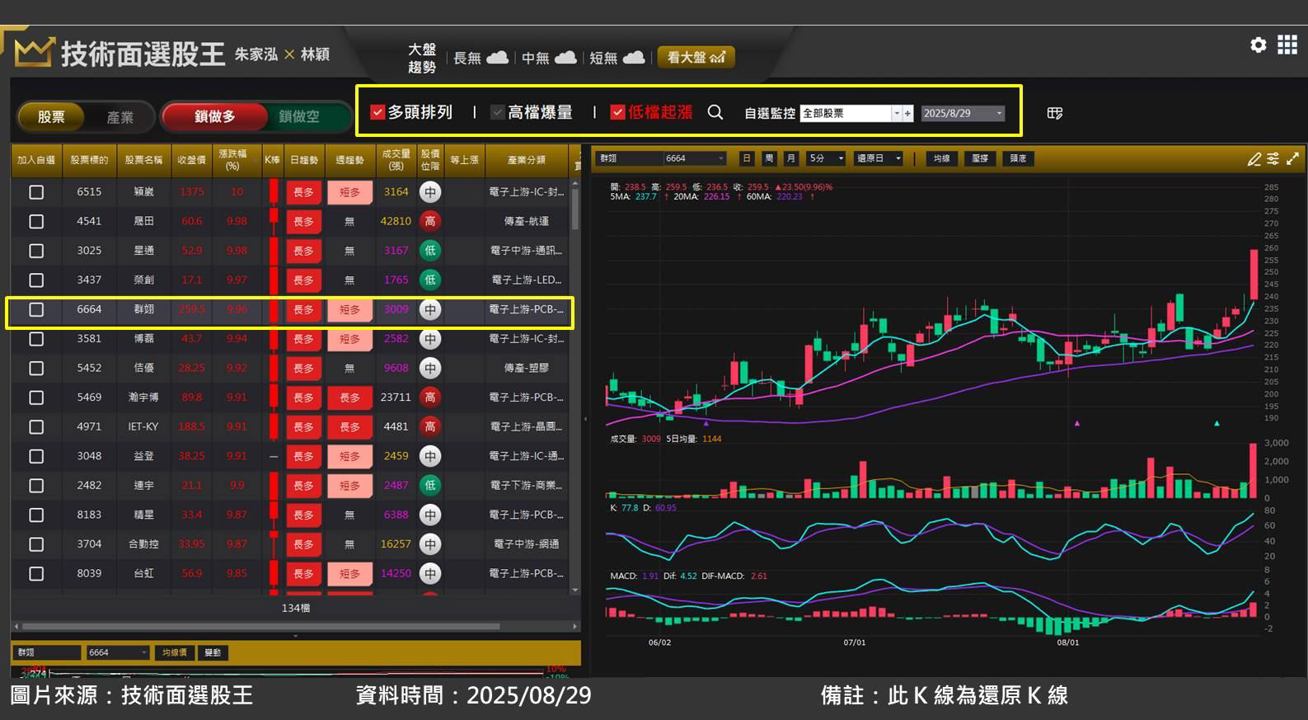
Task: Click the lower panel stock name field 群翊
Action: point(47,653)
